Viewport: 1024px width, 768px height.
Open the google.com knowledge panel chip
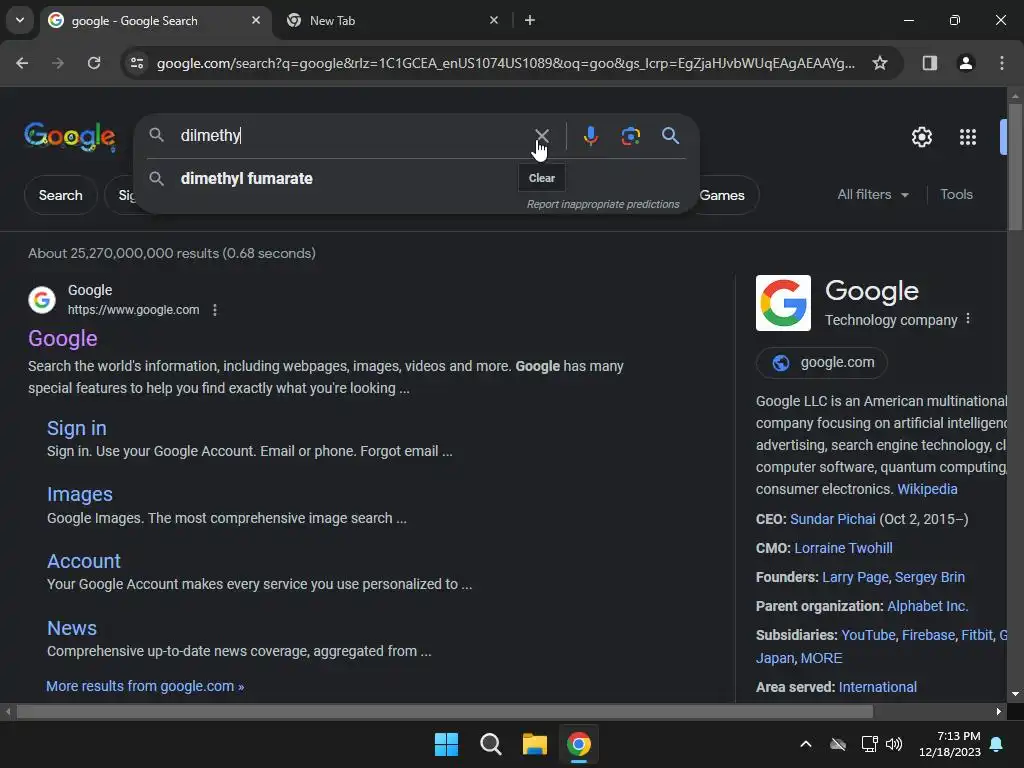[x=822, y=362]
